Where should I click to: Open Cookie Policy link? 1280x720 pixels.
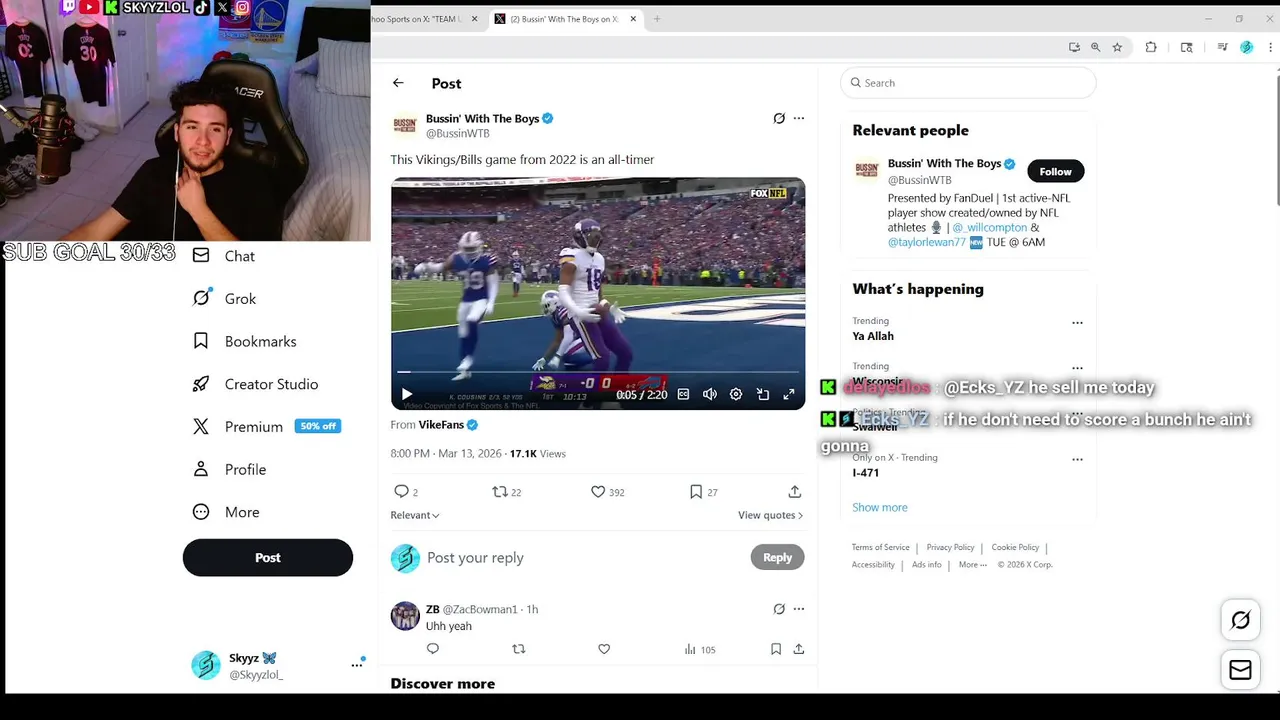point(1015,547)
